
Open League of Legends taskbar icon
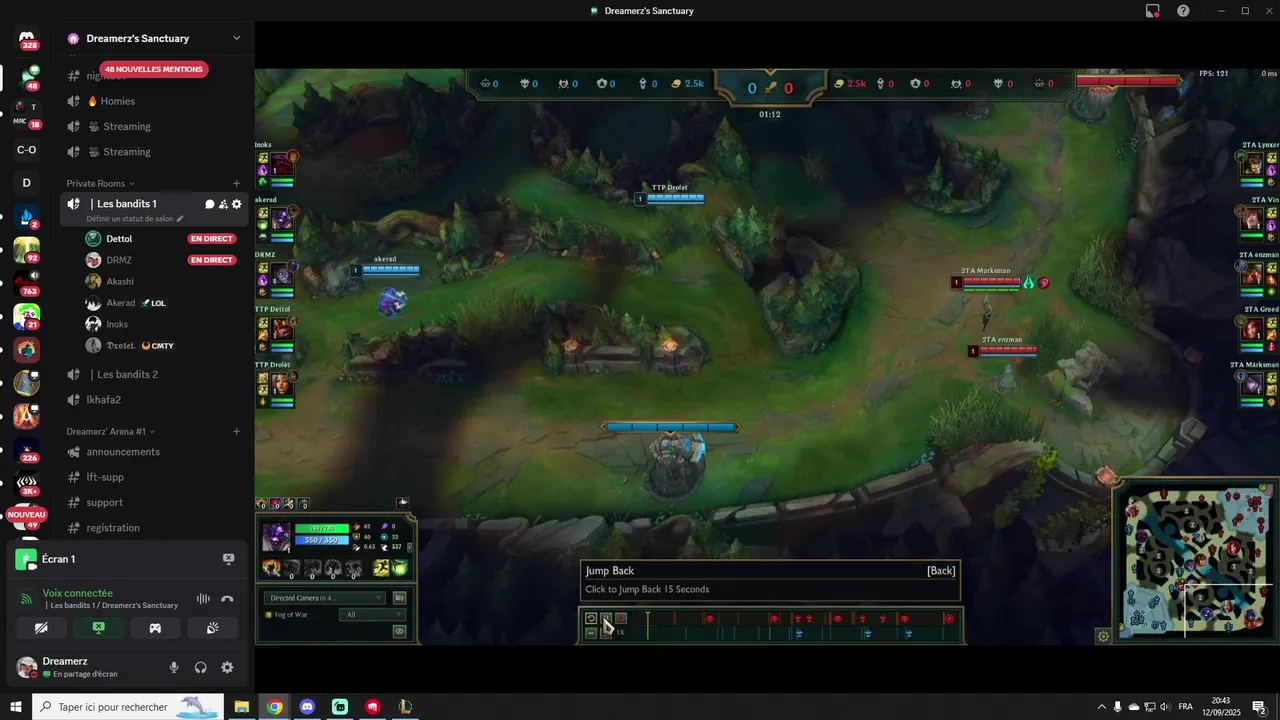pyautogui.click(x=405, y=707)
